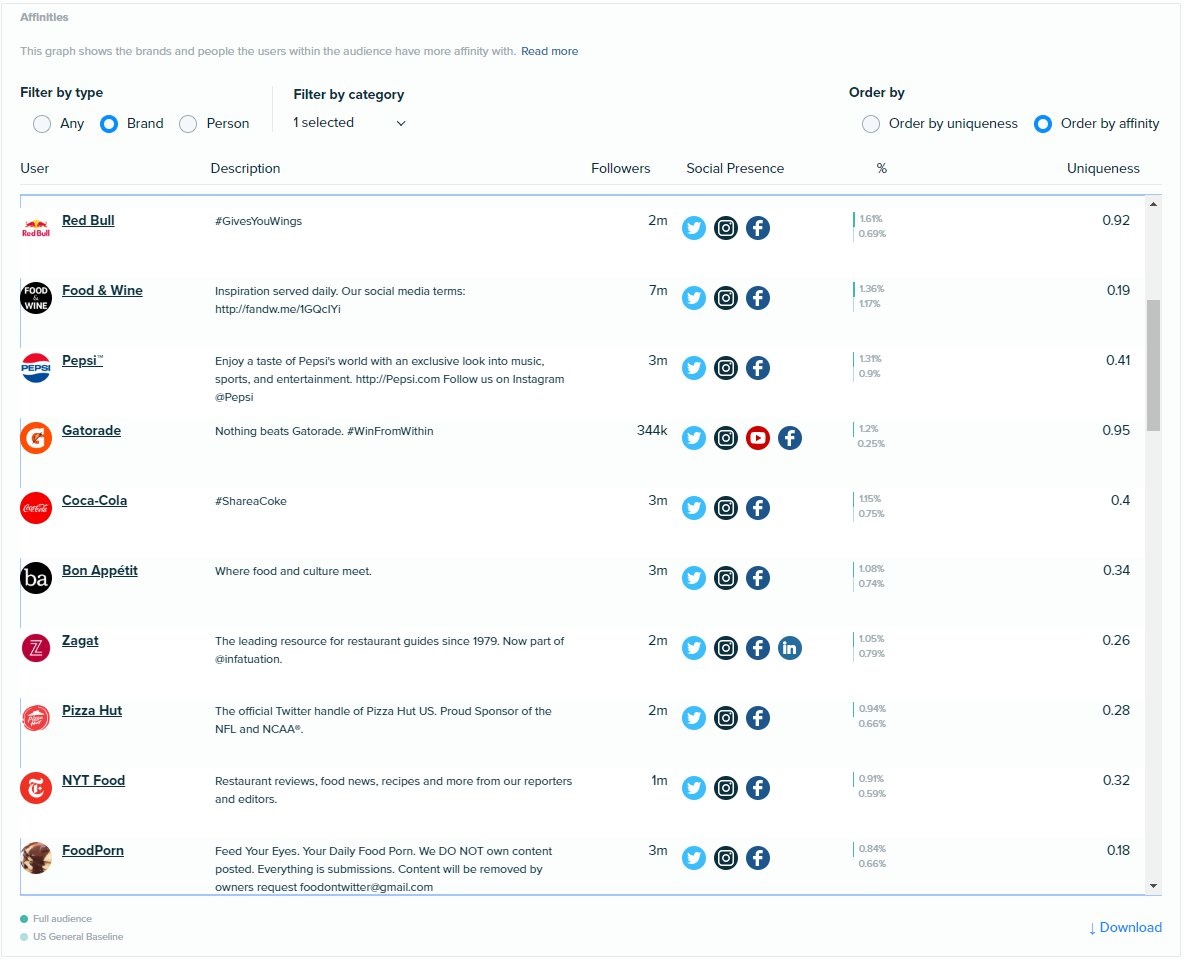Open Coca-Cola's Facebook icon
This screenshot has height=960, width=1184.
(x=757, y=508)
